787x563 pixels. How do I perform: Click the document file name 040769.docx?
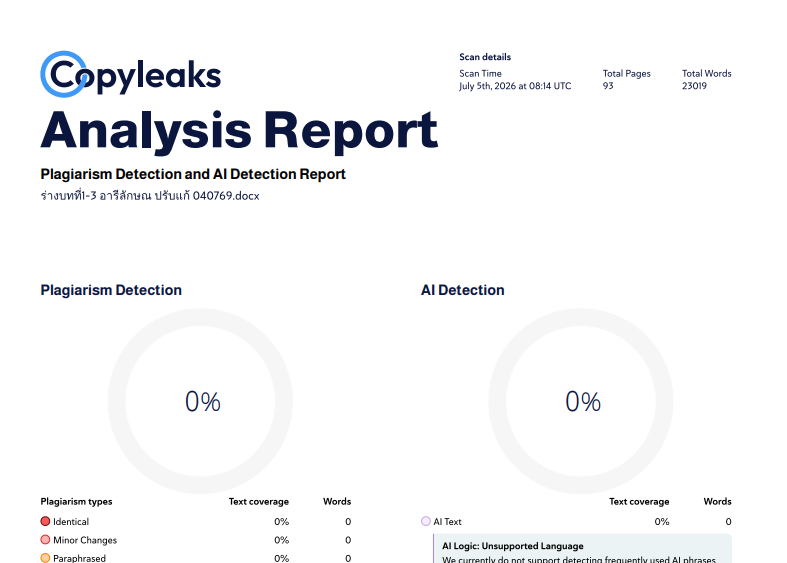150,196
